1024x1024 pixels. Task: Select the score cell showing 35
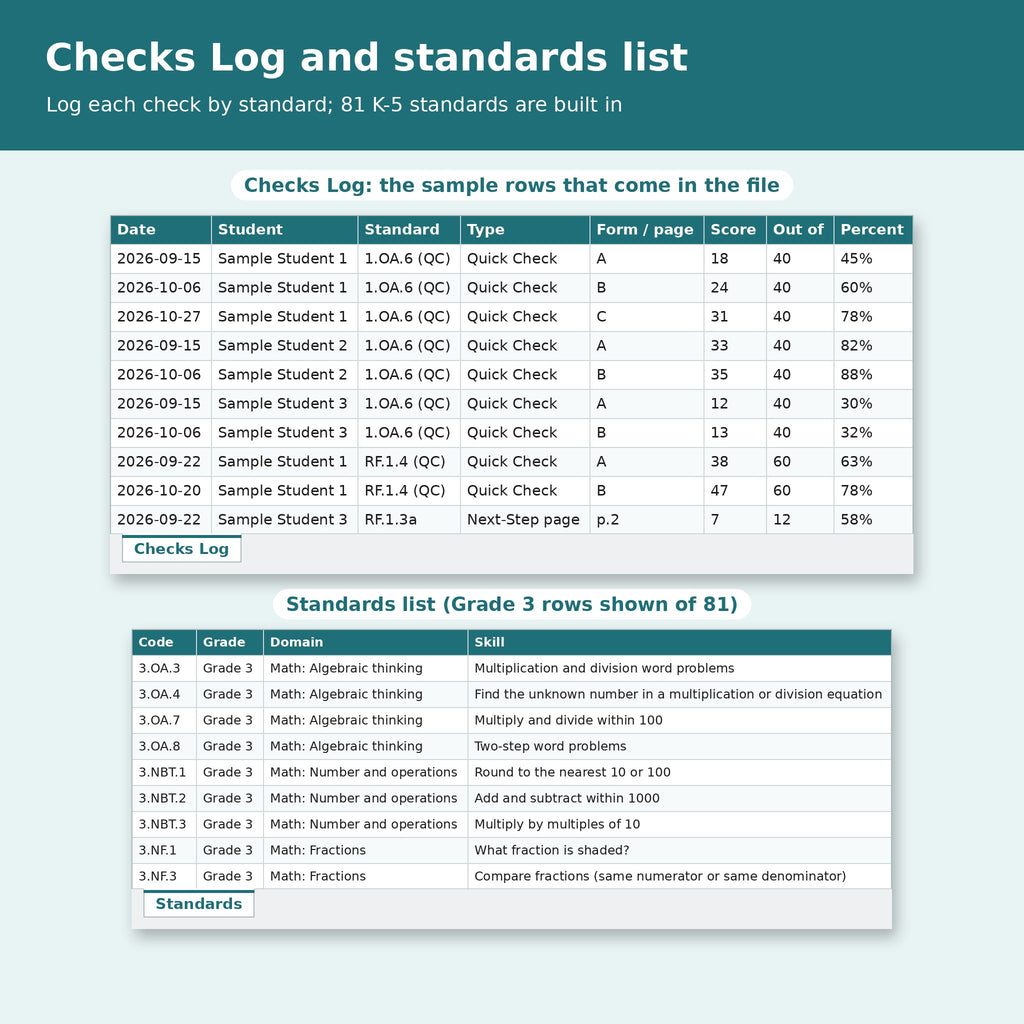point(735,375)
